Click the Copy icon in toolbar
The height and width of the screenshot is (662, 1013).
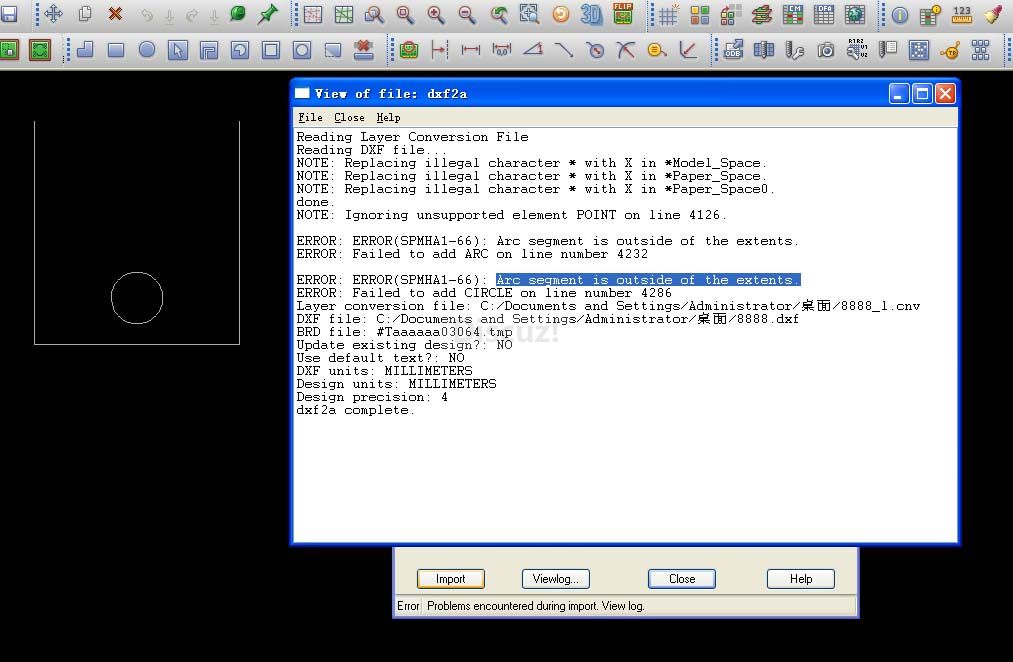pyautogui.click(x=85, y=14)
